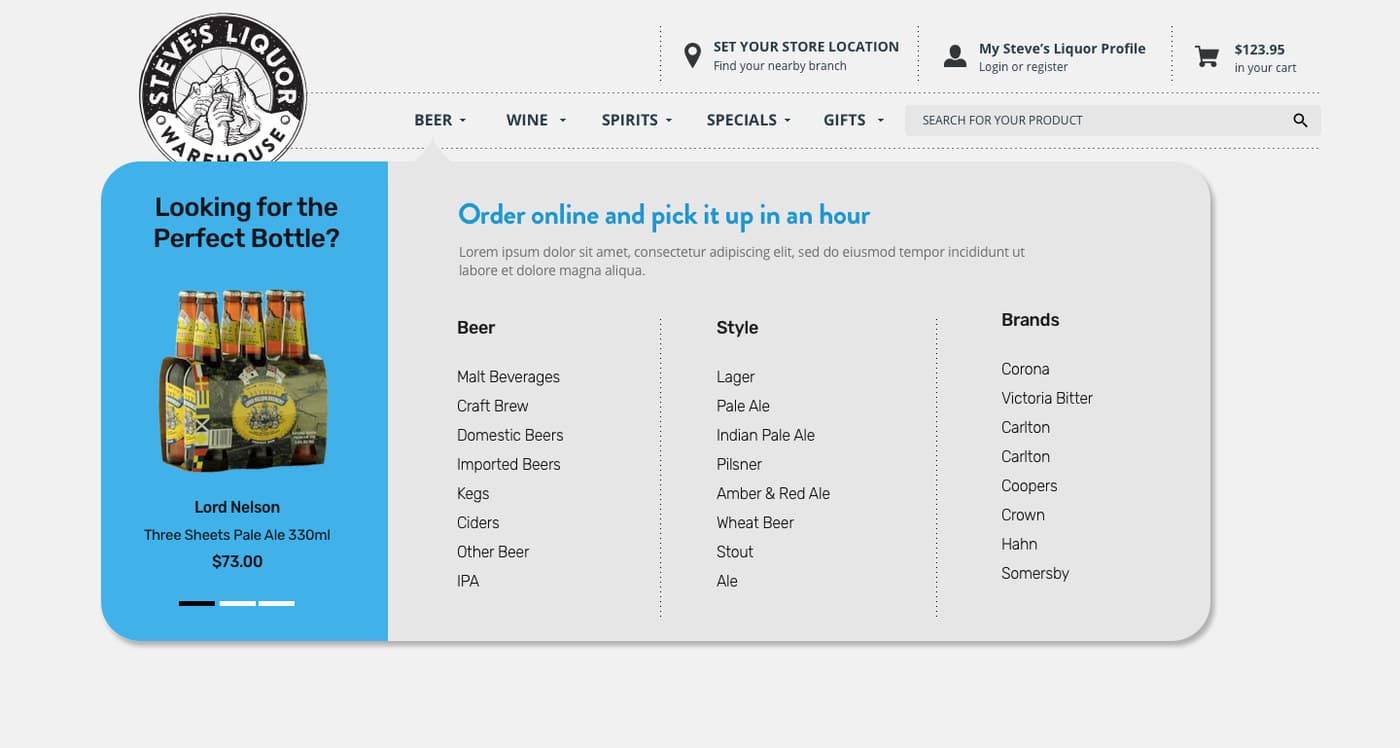Image resolution: width=1400 pixels, height=748 pixels.
Task: Click the Lord Nelson six-pack image
Action: click(x=243, y=379)
